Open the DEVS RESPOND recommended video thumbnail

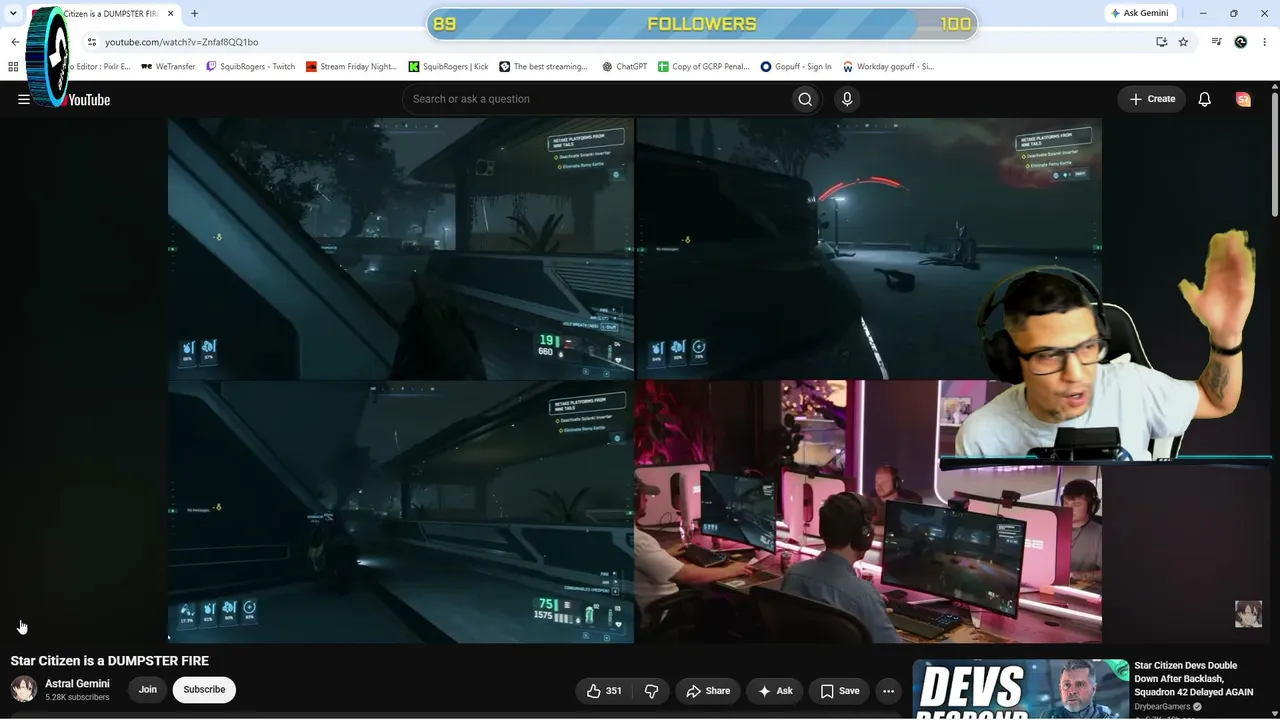[1021, 689]
